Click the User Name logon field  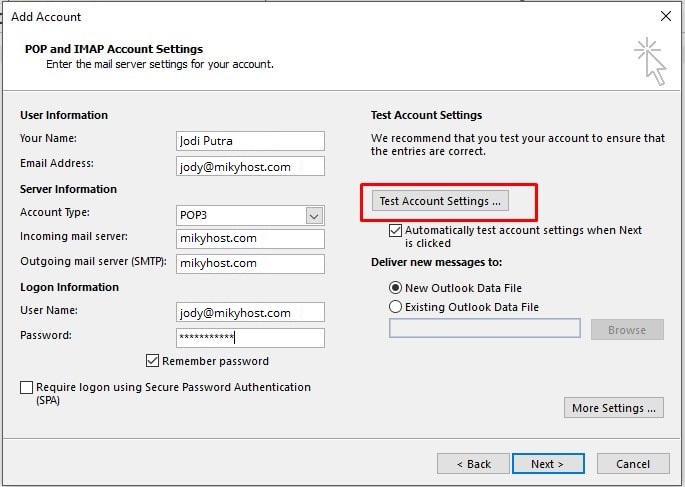[x=250, y=313]
